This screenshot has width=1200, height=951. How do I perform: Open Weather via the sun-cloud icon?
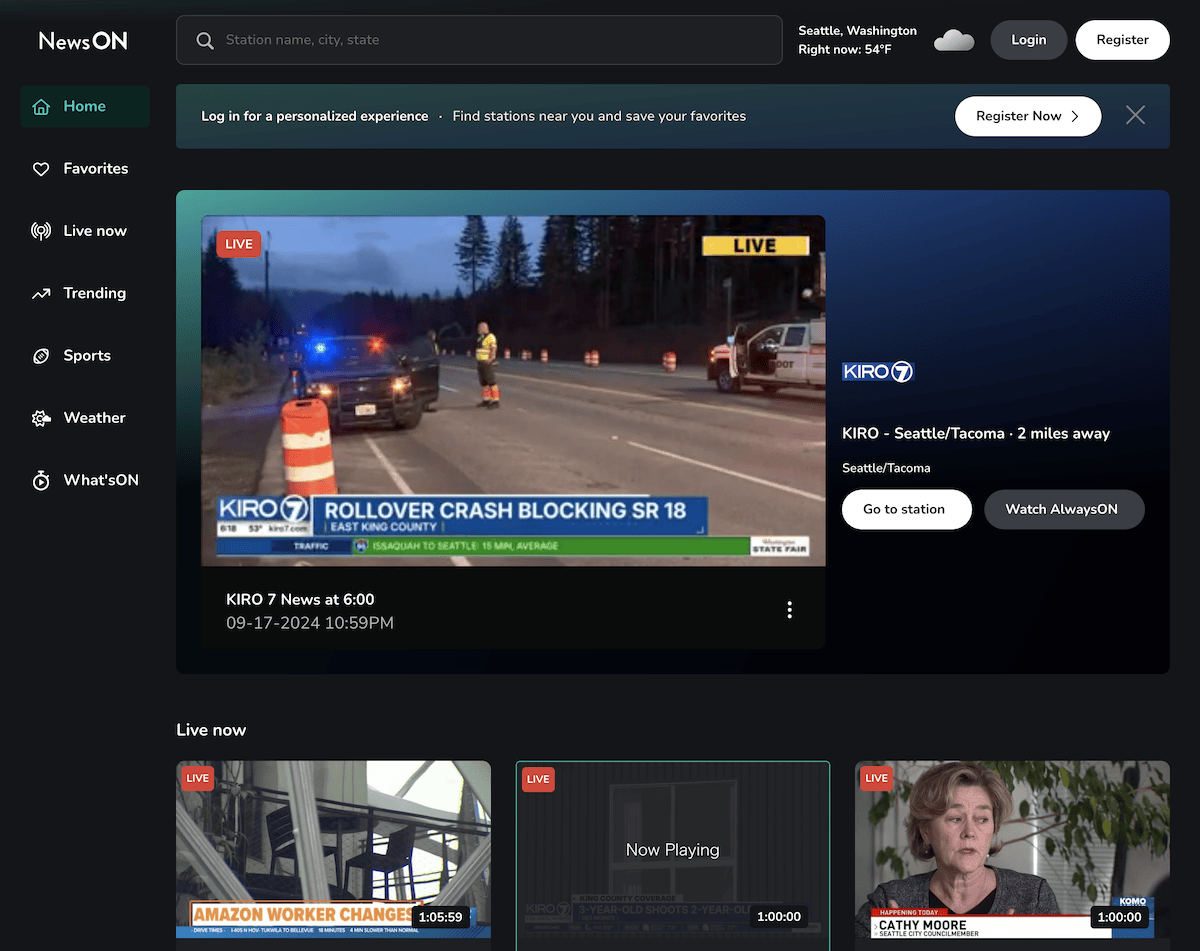pos(41,418)
